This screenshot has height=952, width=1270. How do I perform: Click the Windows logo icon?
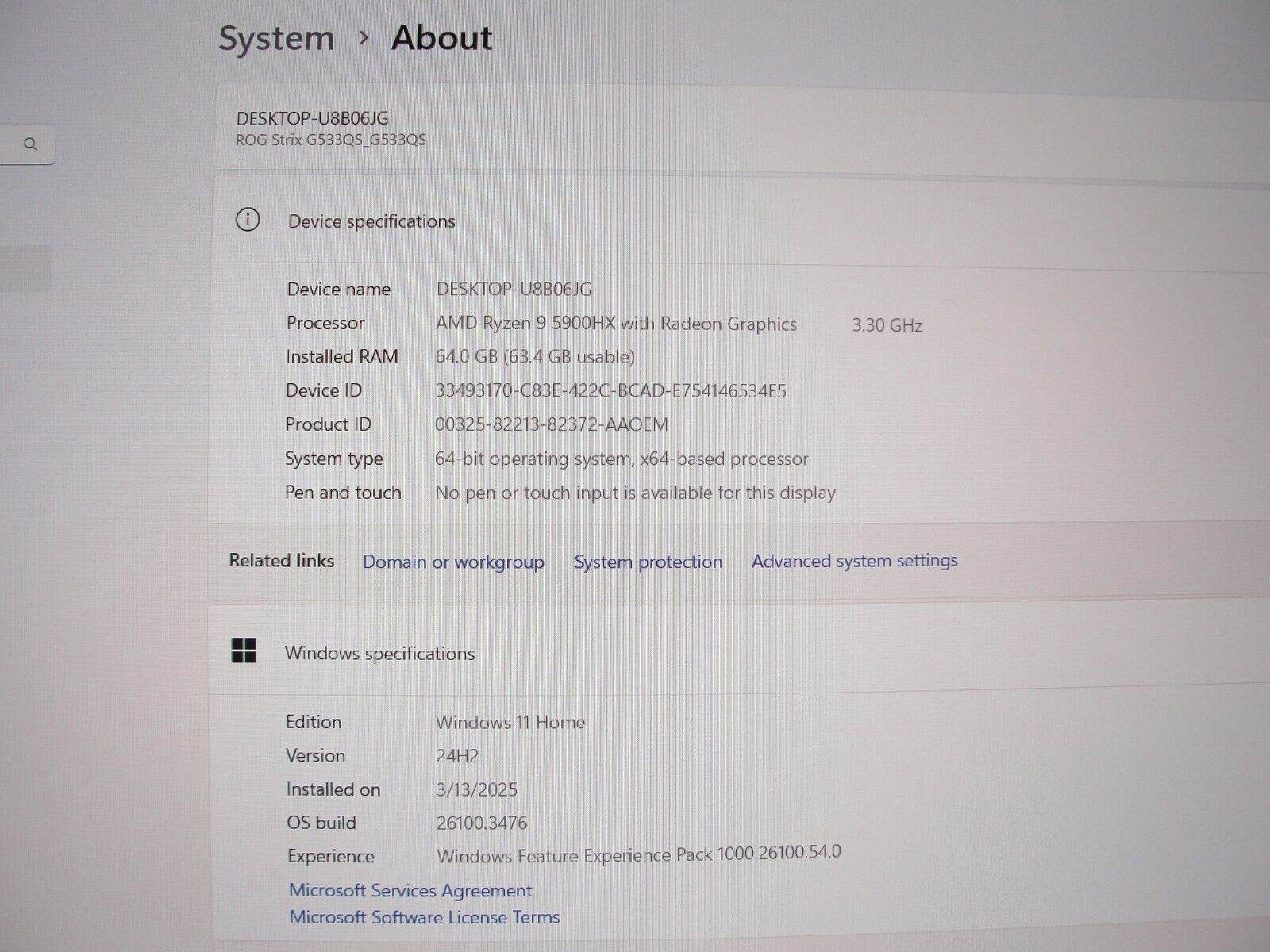[x=244, y=651]
